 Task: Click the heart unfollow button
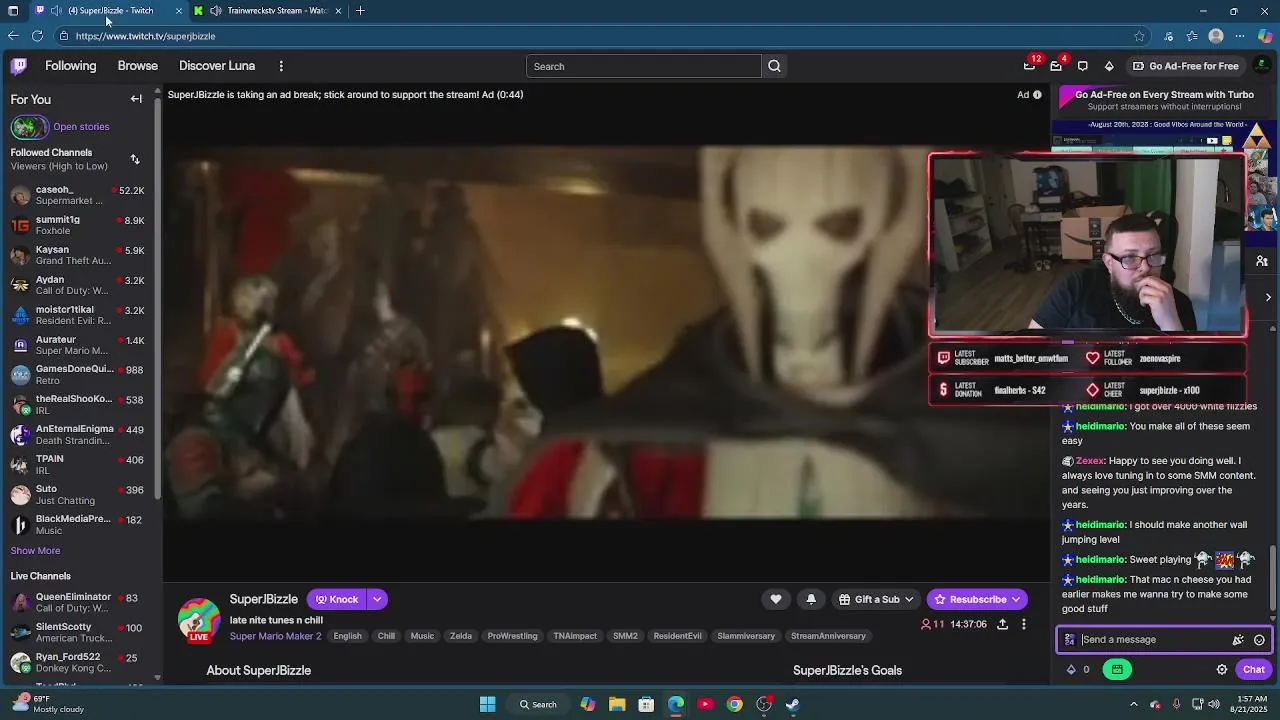(x=776, y=599)
